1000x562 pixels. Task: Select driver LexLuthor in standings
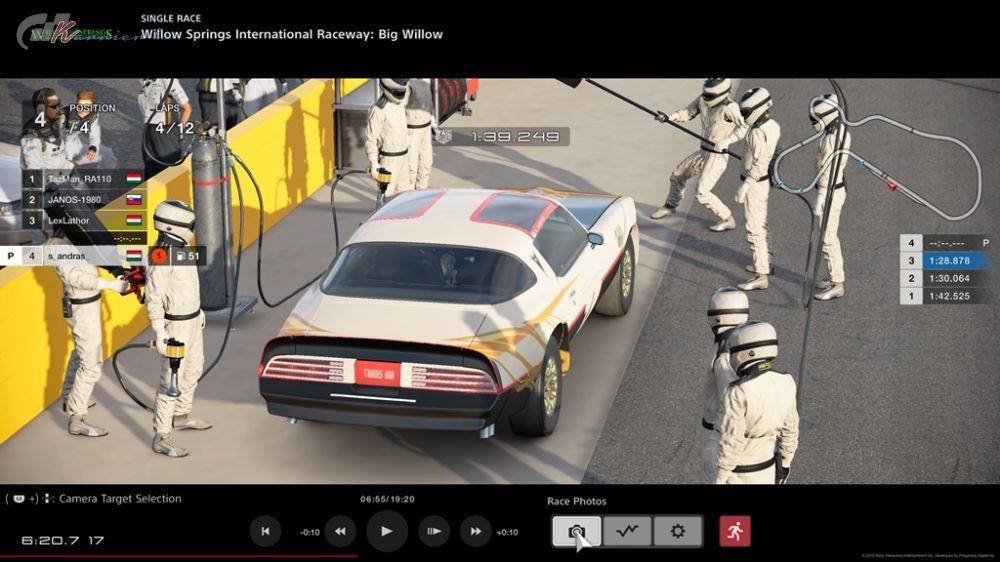pyautogui.click(x=84, y=221)
